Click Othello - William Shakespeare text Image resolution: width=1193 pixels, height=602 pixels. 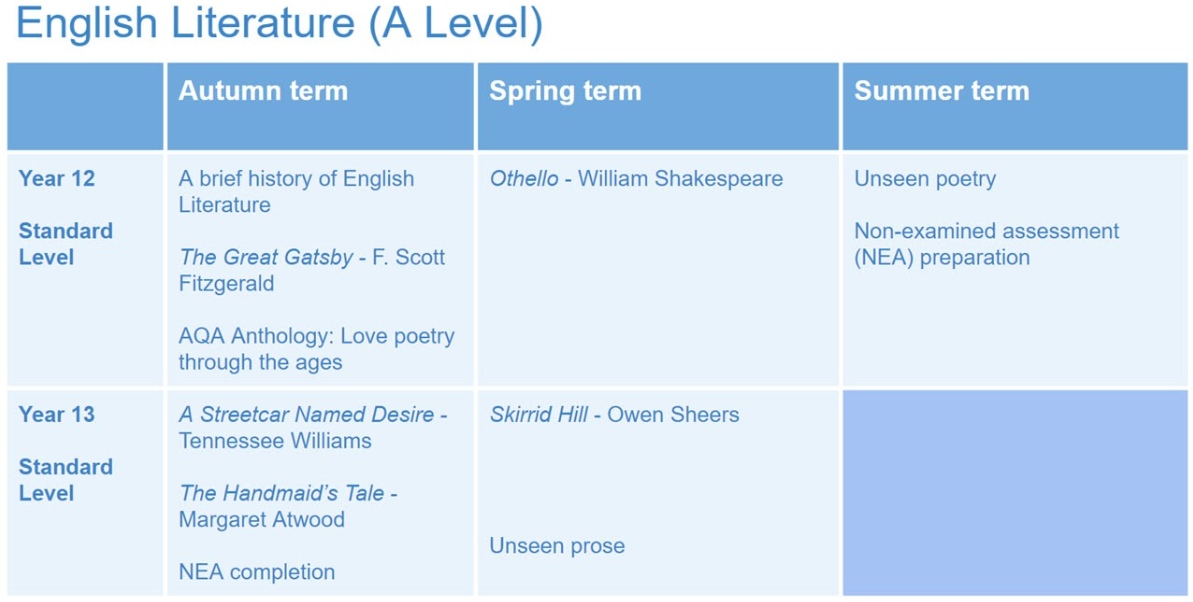click(636, 180)
